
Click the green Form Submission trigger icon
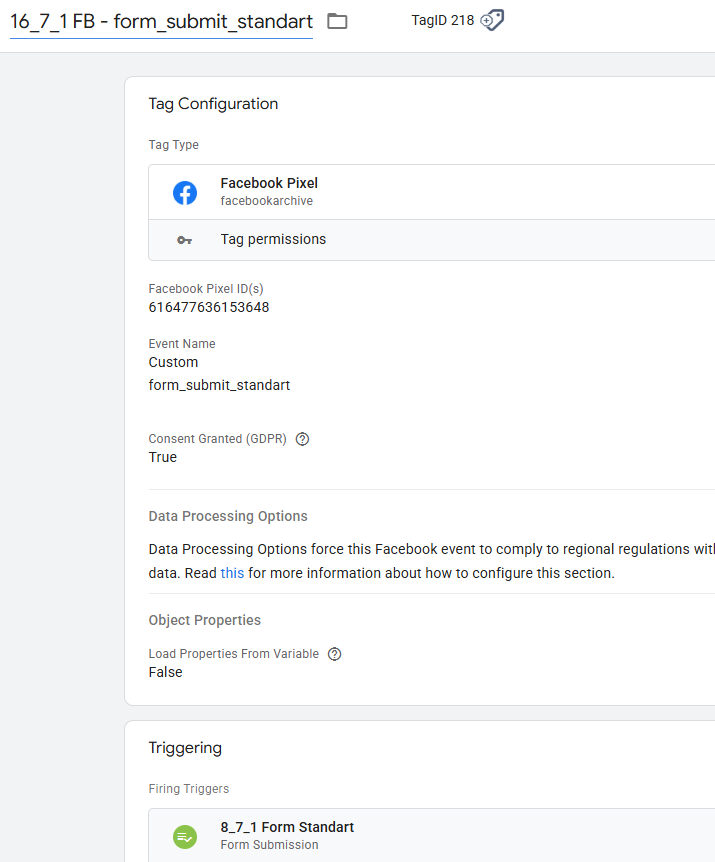click(x=185, y=836)
